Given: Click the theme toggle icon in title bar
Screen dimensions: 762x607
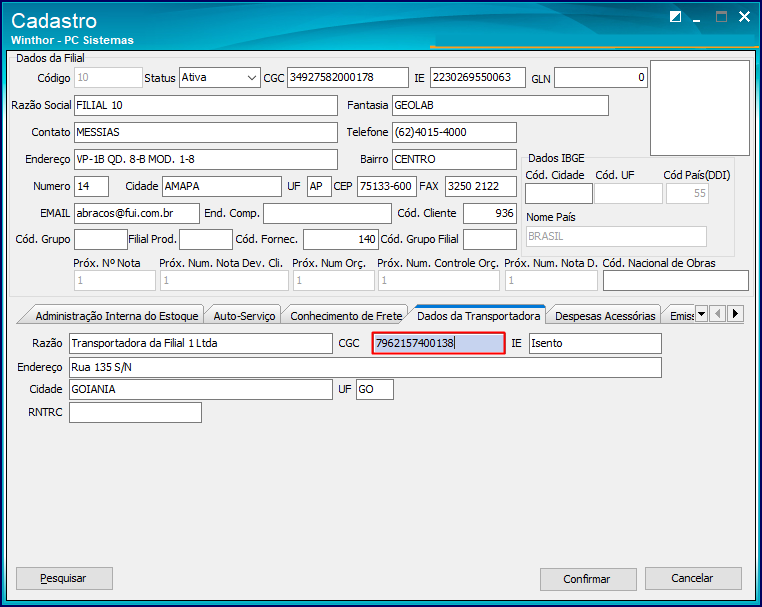Looking at the screenshot, I should 675,17.
